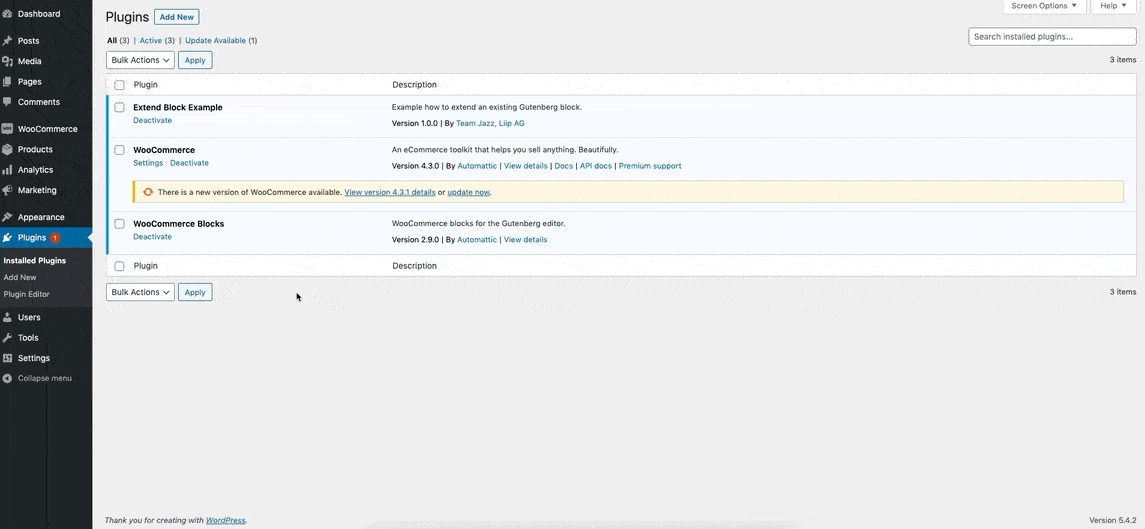
Task: Click the Tools wrench icon
Action: click(x=7, y=338)
